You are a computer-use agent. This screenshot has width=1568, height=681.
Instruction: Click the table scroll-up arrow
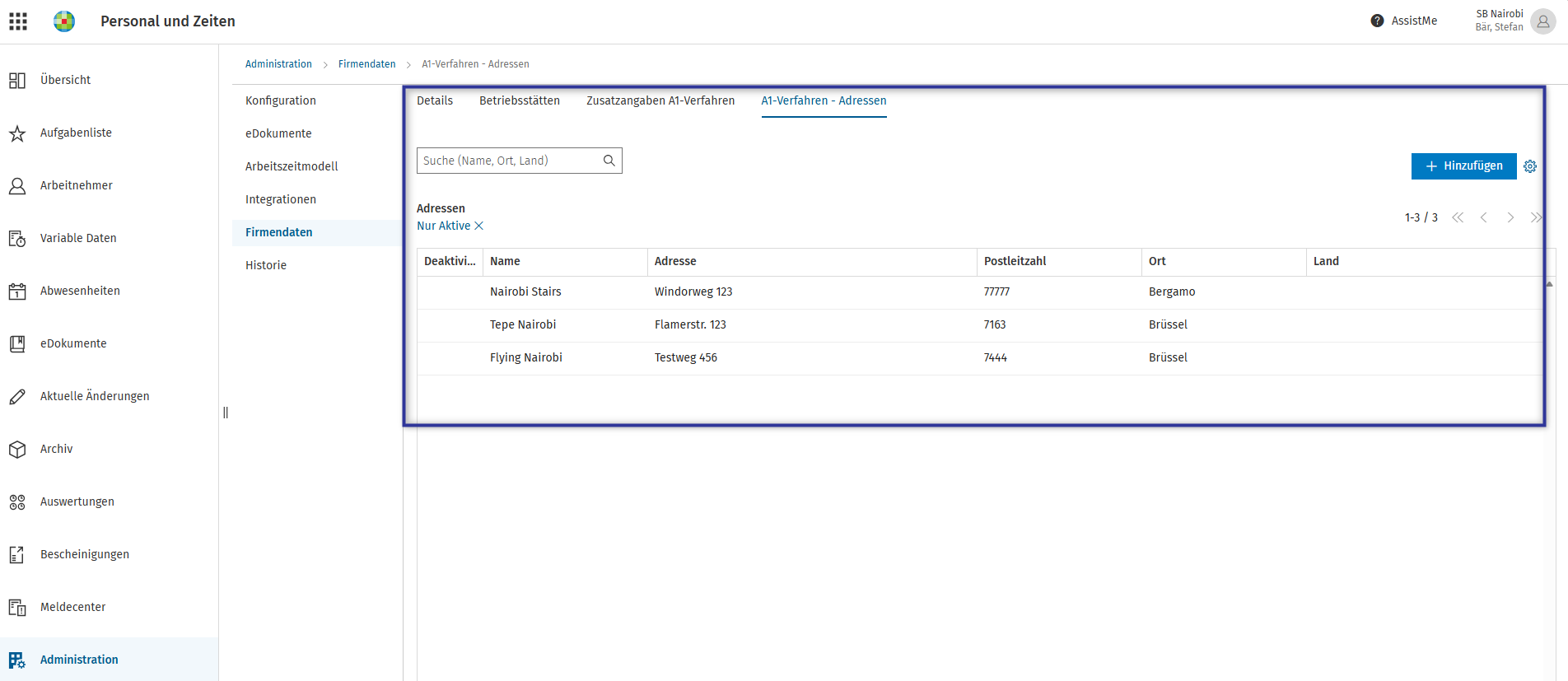(x=1549, y=284)
